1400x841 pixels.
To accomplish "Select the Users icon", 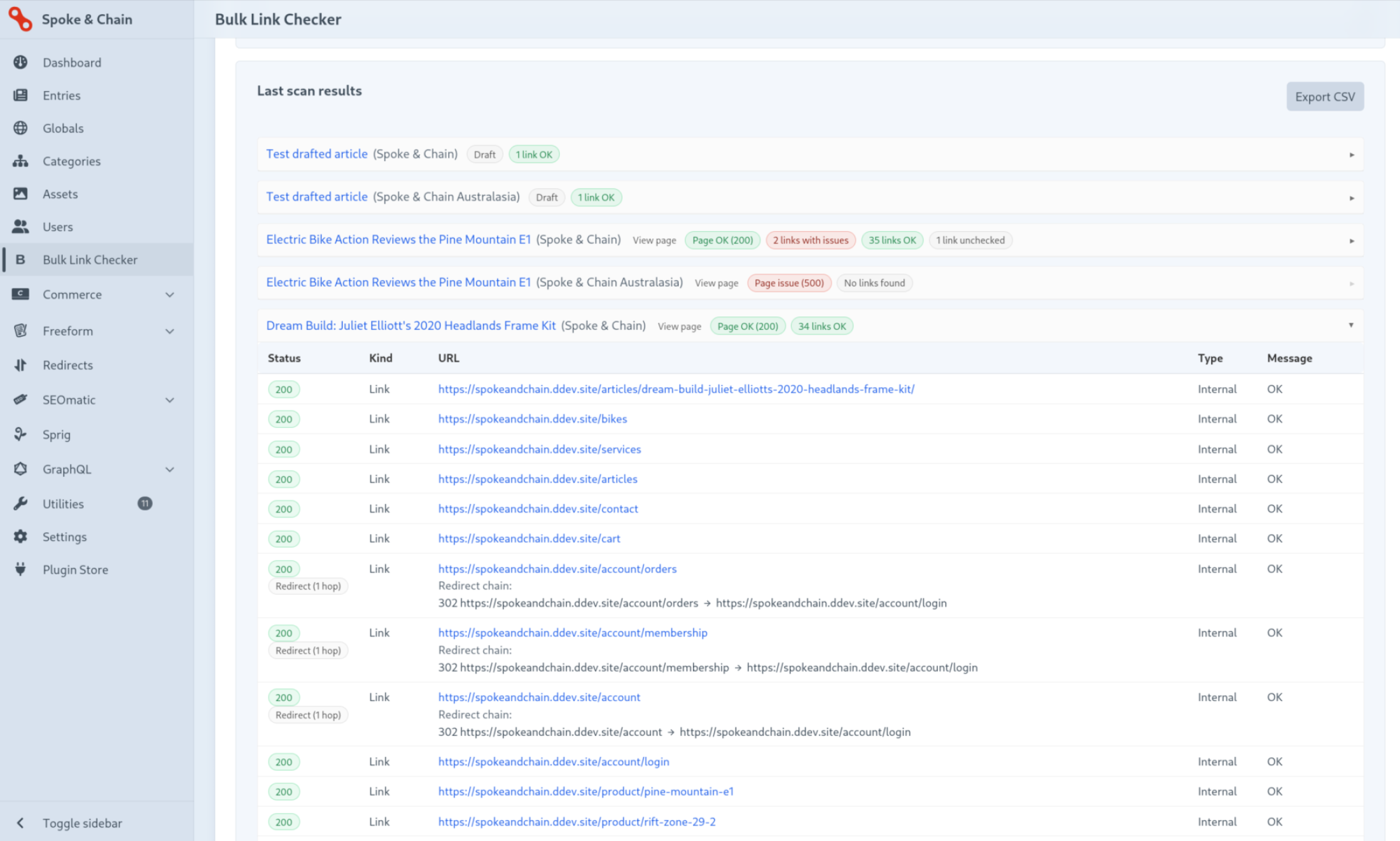I will pyautogui.click(x=20, y=227).
